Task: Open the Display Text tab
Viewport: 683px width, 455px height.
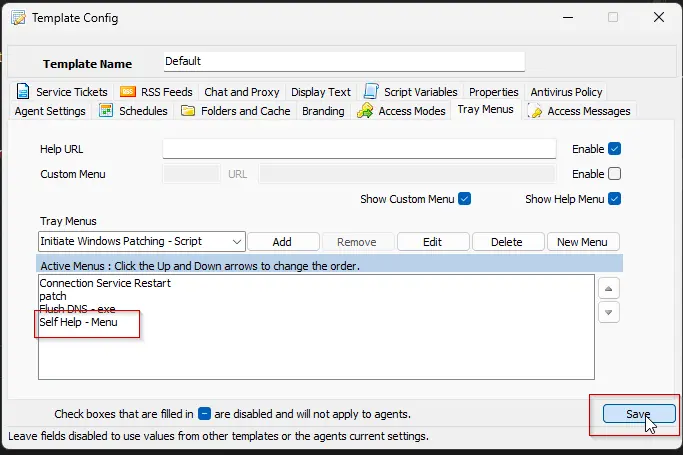Action: [321, 92]
